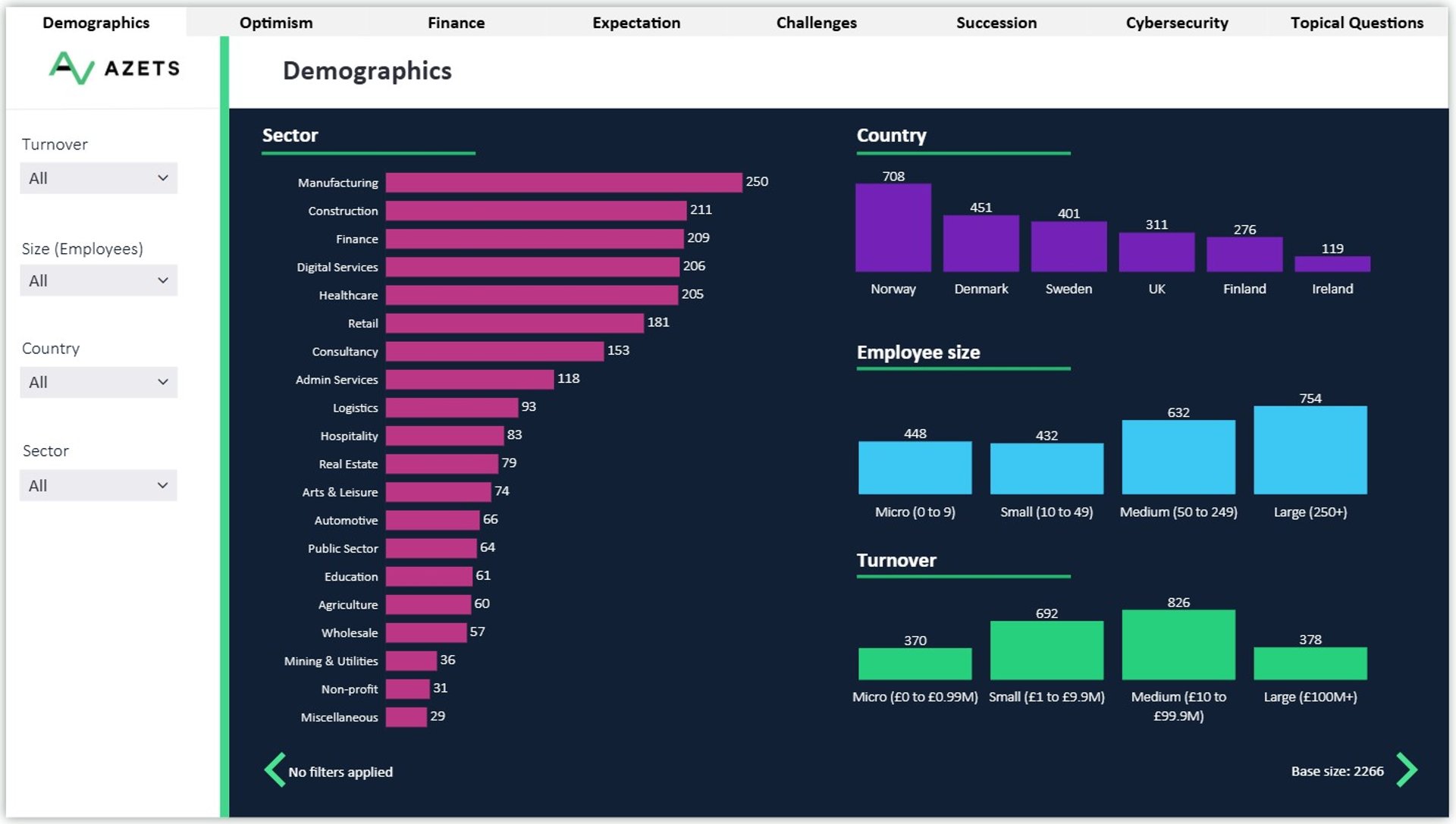Select the Manufacturing bar in Sector chart

tap(563, 183)
